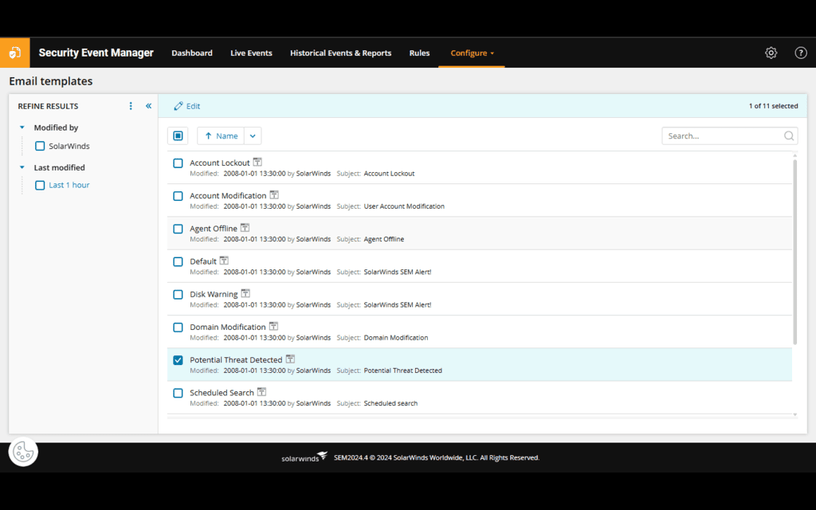Click the template icon next to Default
Screen dimensions: 816x510
click(224, 260)
